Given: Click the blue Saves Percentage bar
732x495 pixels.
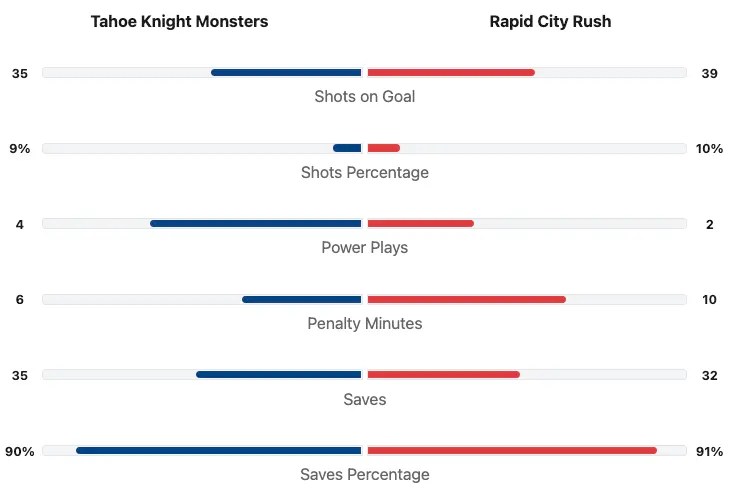Looking at the screenshot, I should (219, 450).
